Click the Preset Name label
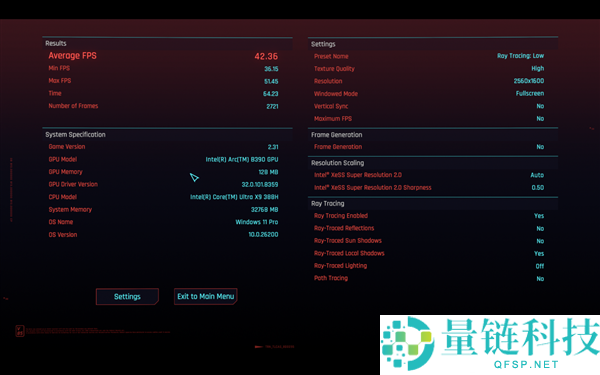This screenshot has width=600, height=375. point(331,56)
